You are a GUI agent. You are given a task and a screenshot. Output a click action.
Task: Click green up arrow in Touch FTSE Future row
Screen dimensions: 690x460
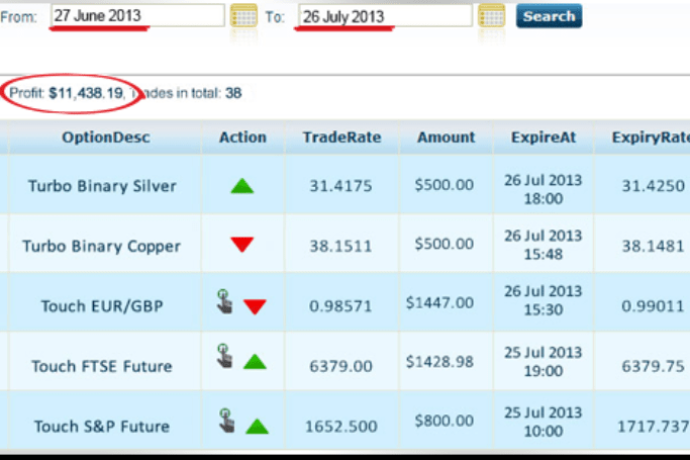click(x=255, y=361)
